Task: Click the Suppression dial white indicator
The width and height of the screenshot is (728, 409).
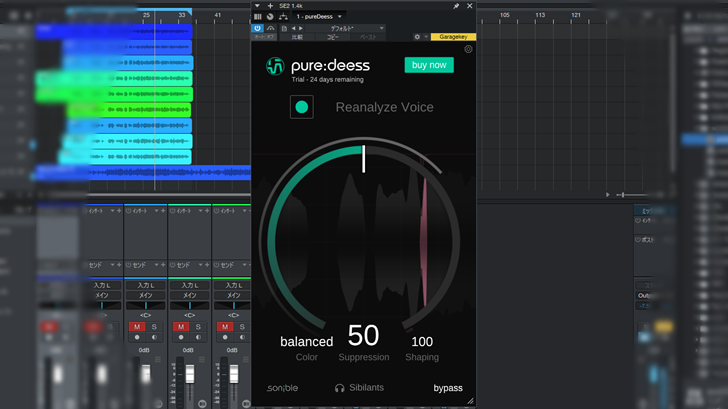Action: (364, 159)
